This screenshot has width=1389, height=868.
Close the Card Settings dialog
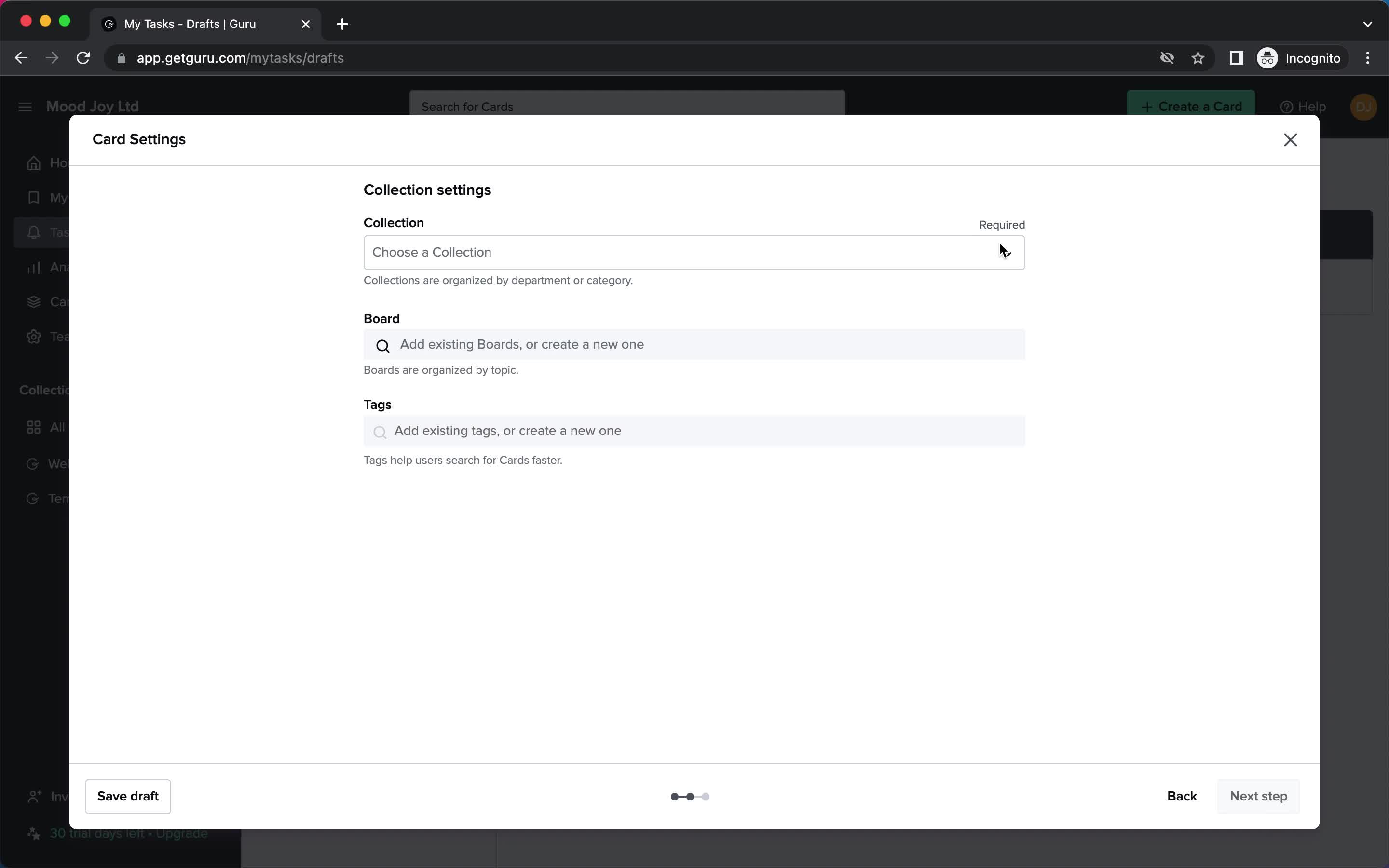pyautogui.click(x=1290, y=140)
